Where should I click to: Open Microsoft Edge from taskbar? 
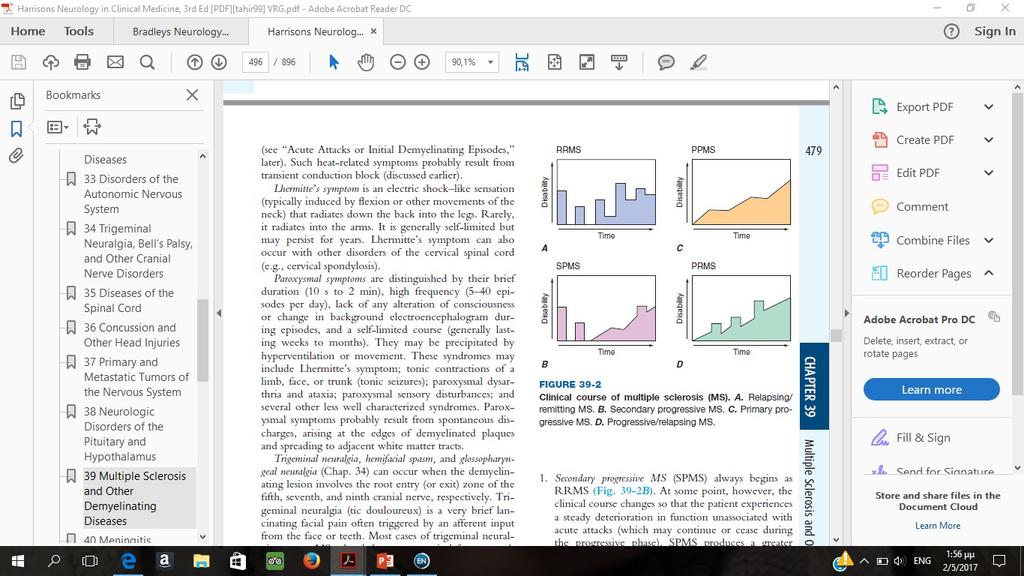pos(128,561)
